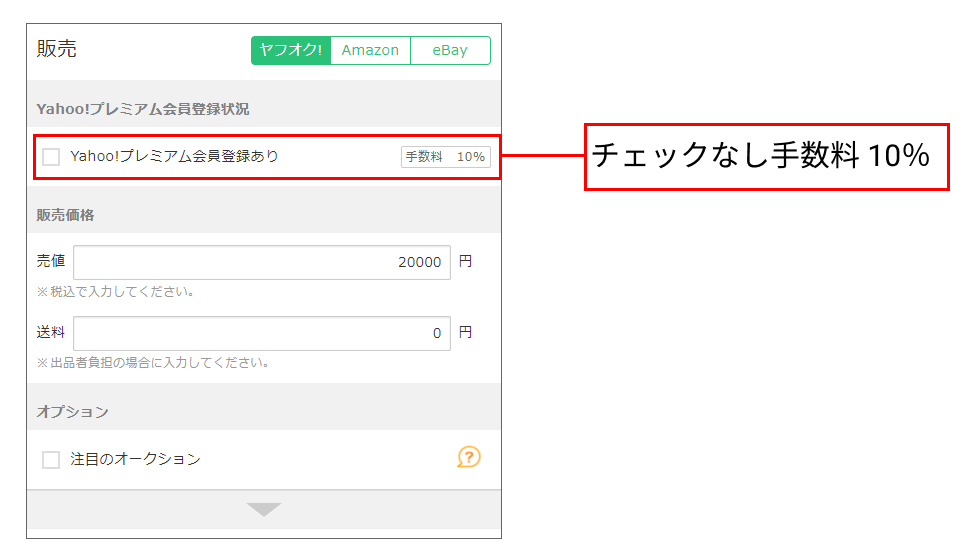Click the 販売価格 section header
Viewport: 968px width, 550px height.
tap(66, 215)
